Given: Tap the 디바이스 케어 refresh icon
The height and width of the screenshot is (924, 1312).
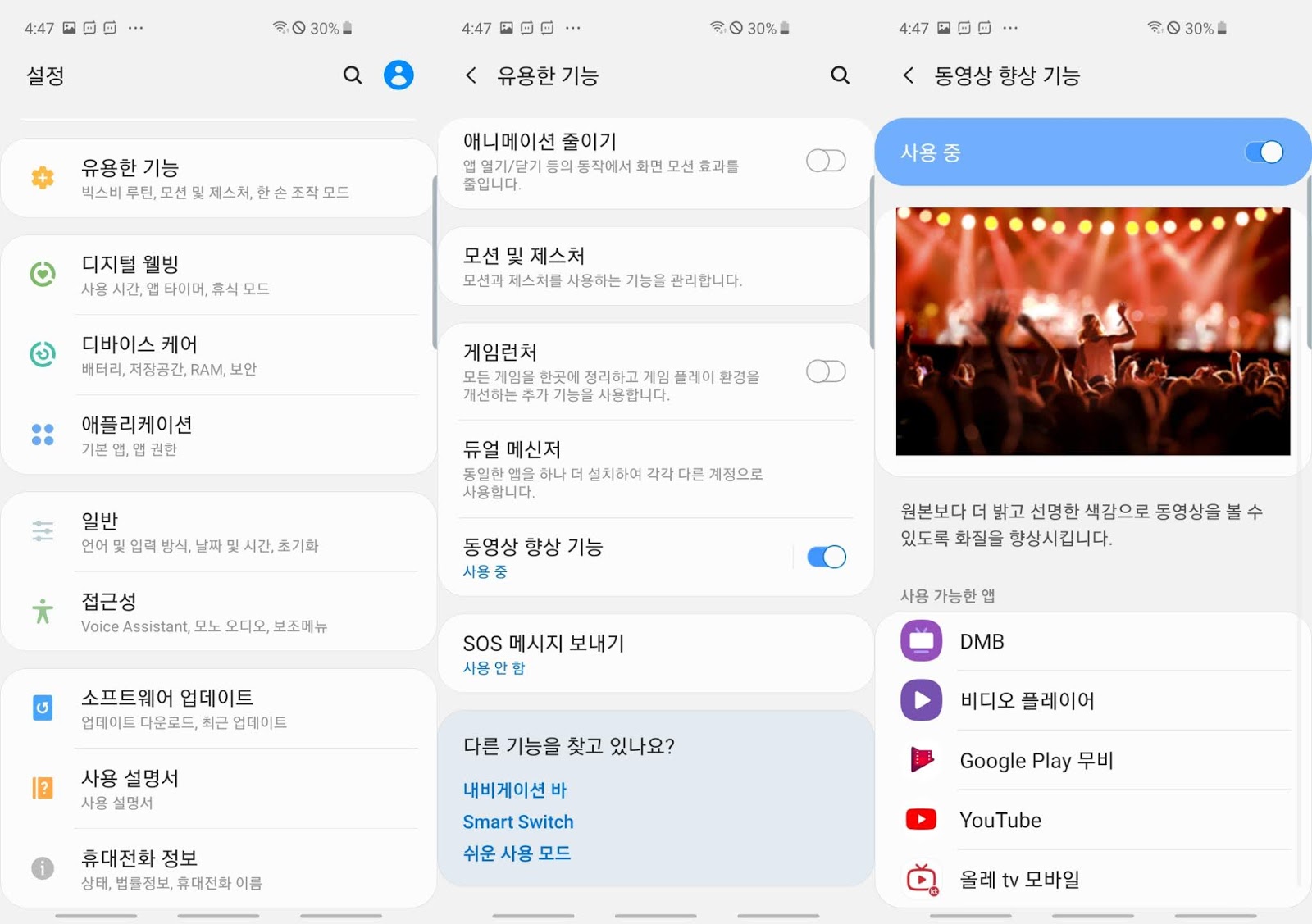Looking at the screenshot, I should click(43, 354).
